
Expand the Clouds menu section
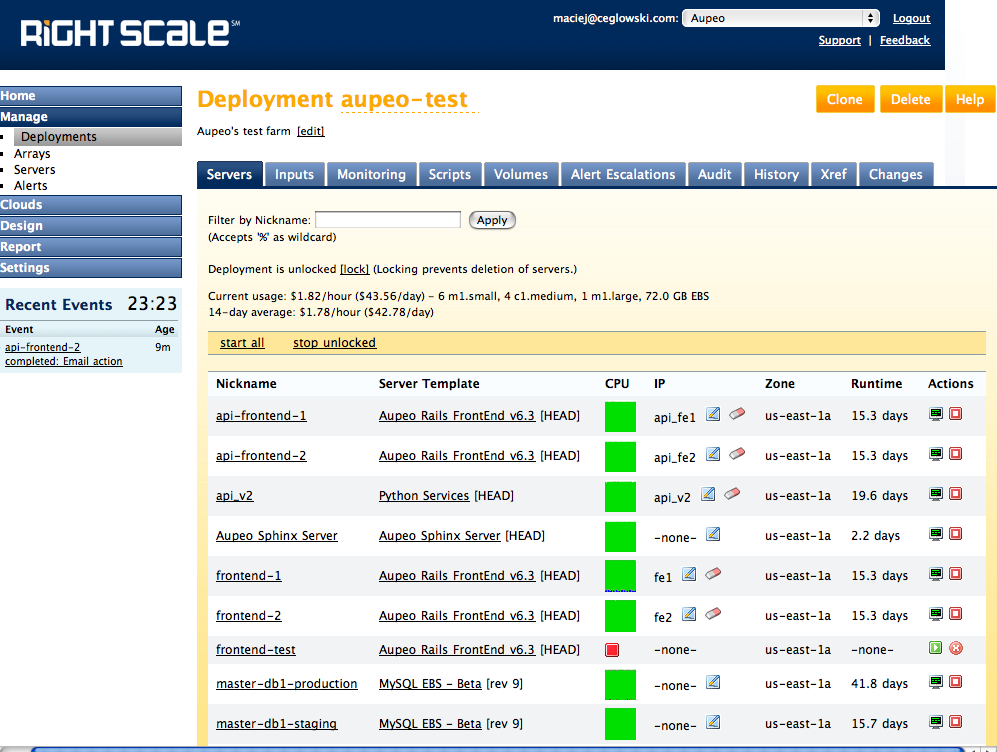click(x=91, y=205)
